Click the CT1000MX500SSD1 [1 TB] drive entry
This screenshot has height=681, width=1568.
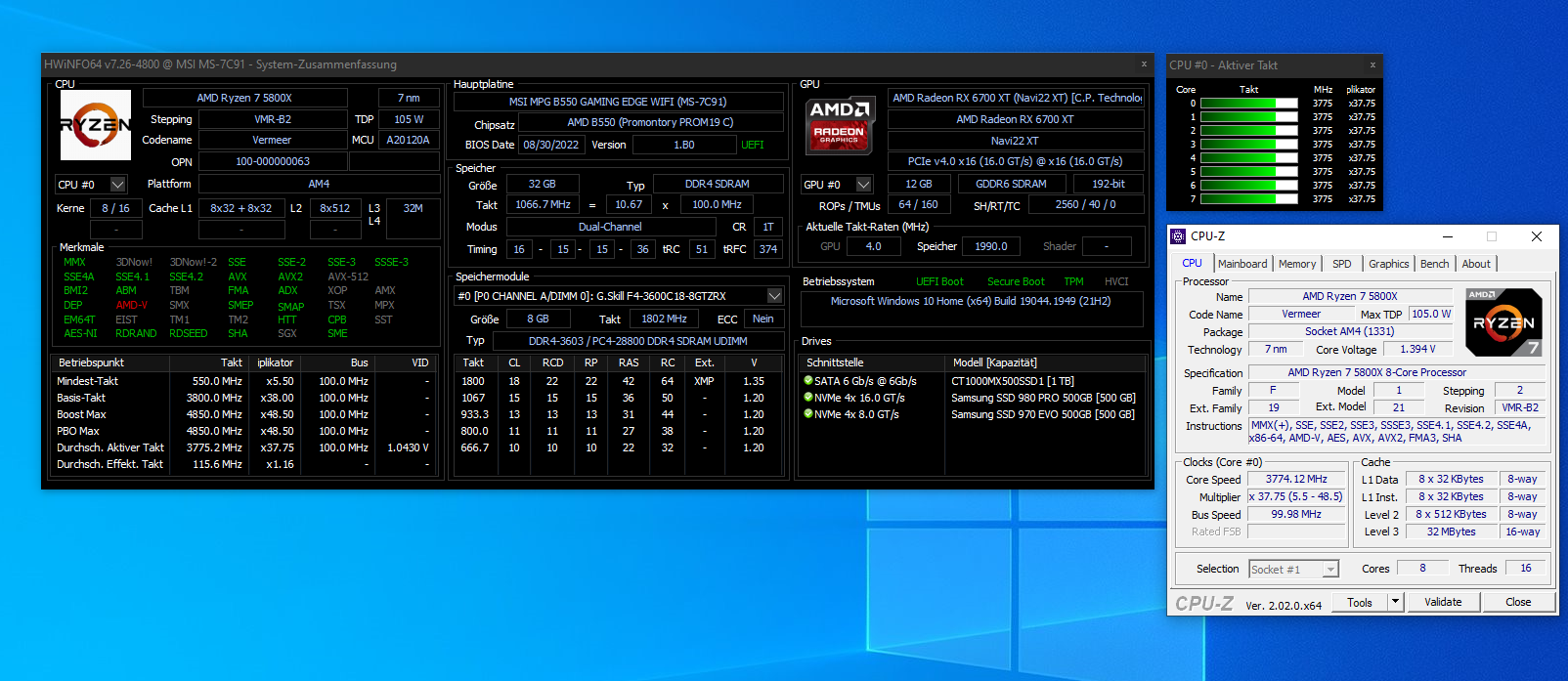pos(1013,381)
